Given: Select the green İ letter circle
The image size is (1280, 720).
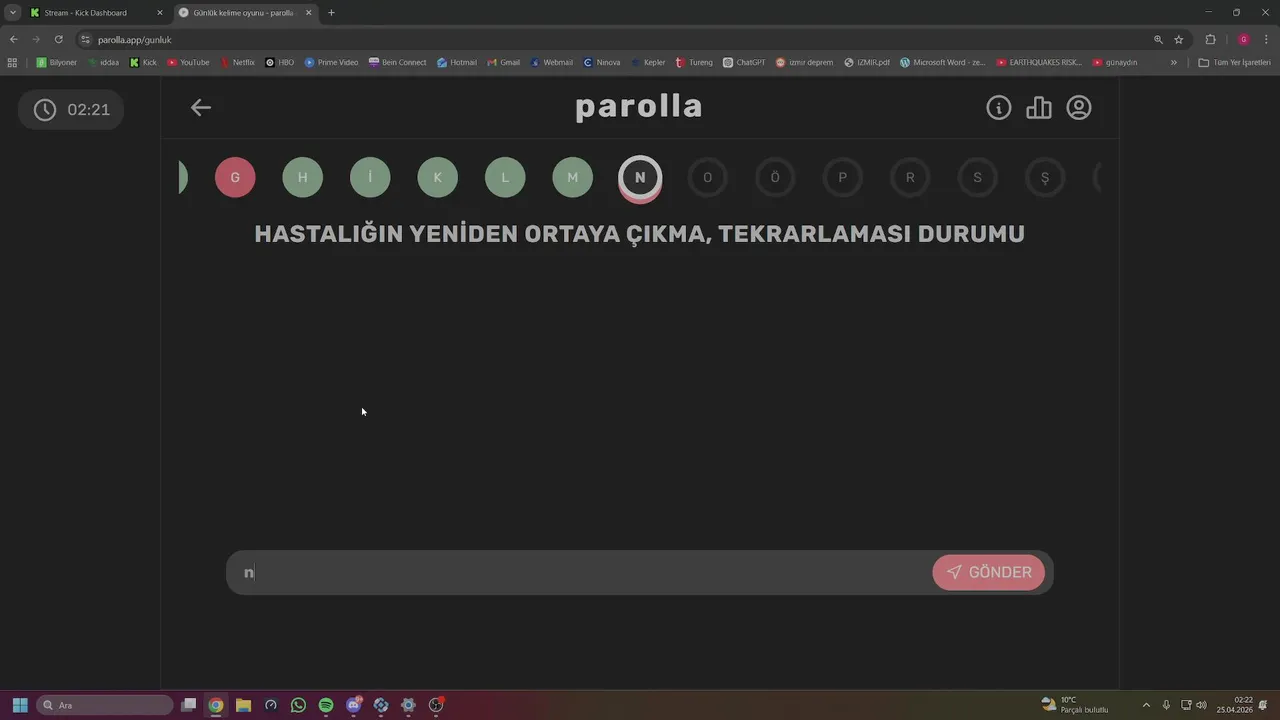Looking at the screenshot, I should tap(370, 178).
